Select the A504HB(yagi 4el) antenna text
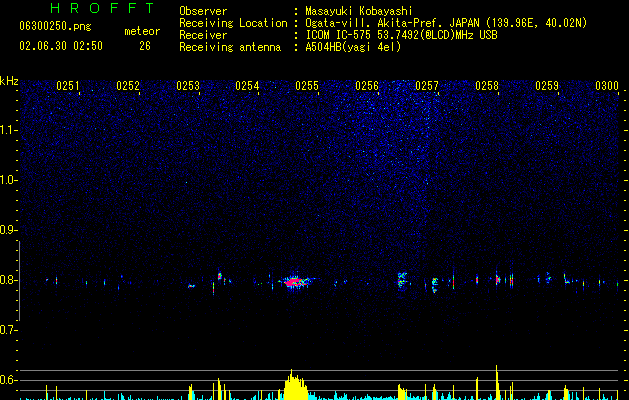The height and width of the screenshot is (400, 629). 353,47
